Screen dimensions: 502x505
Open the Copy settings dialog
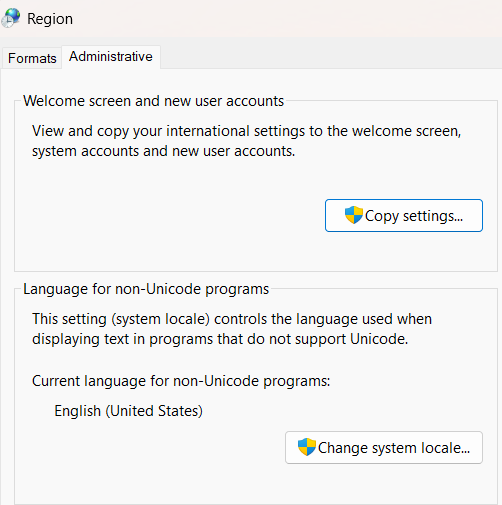tap(404, 215)
